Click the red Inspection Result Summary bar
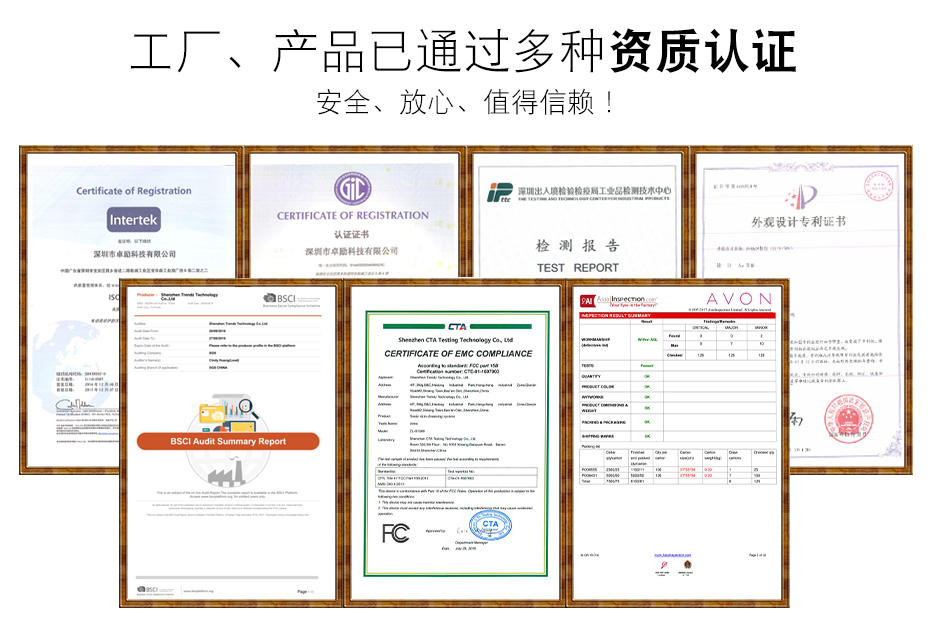The height and width of the screenshot is (631, 930). pyautogui.click(x=677, y=316)
